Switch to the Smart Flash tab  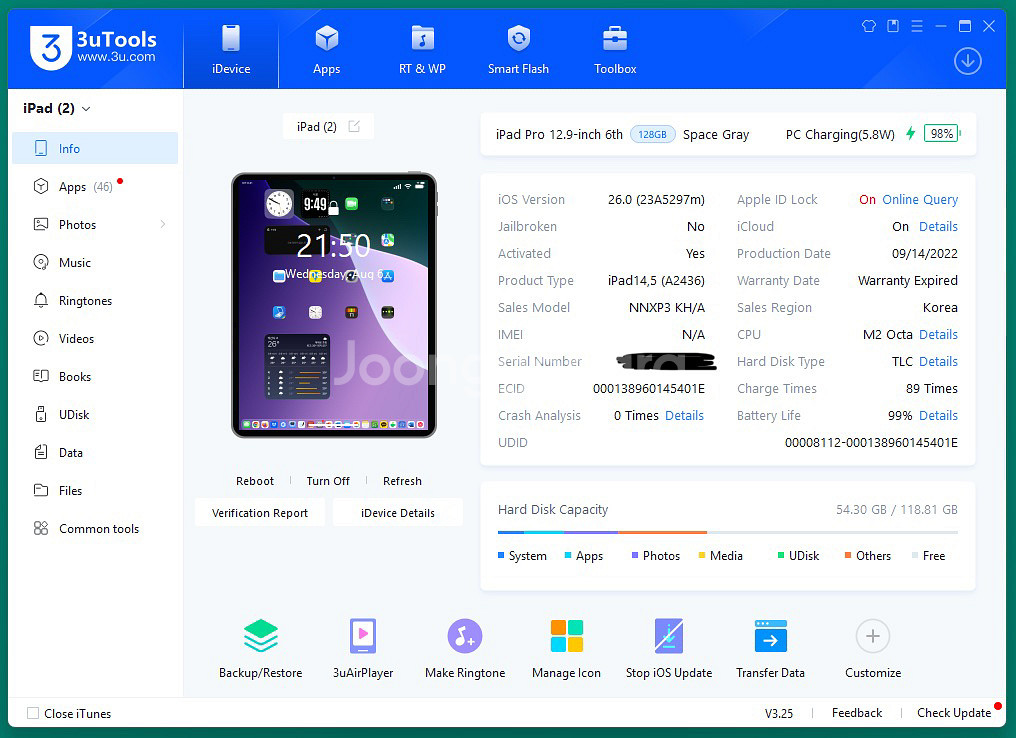point(518,49)
